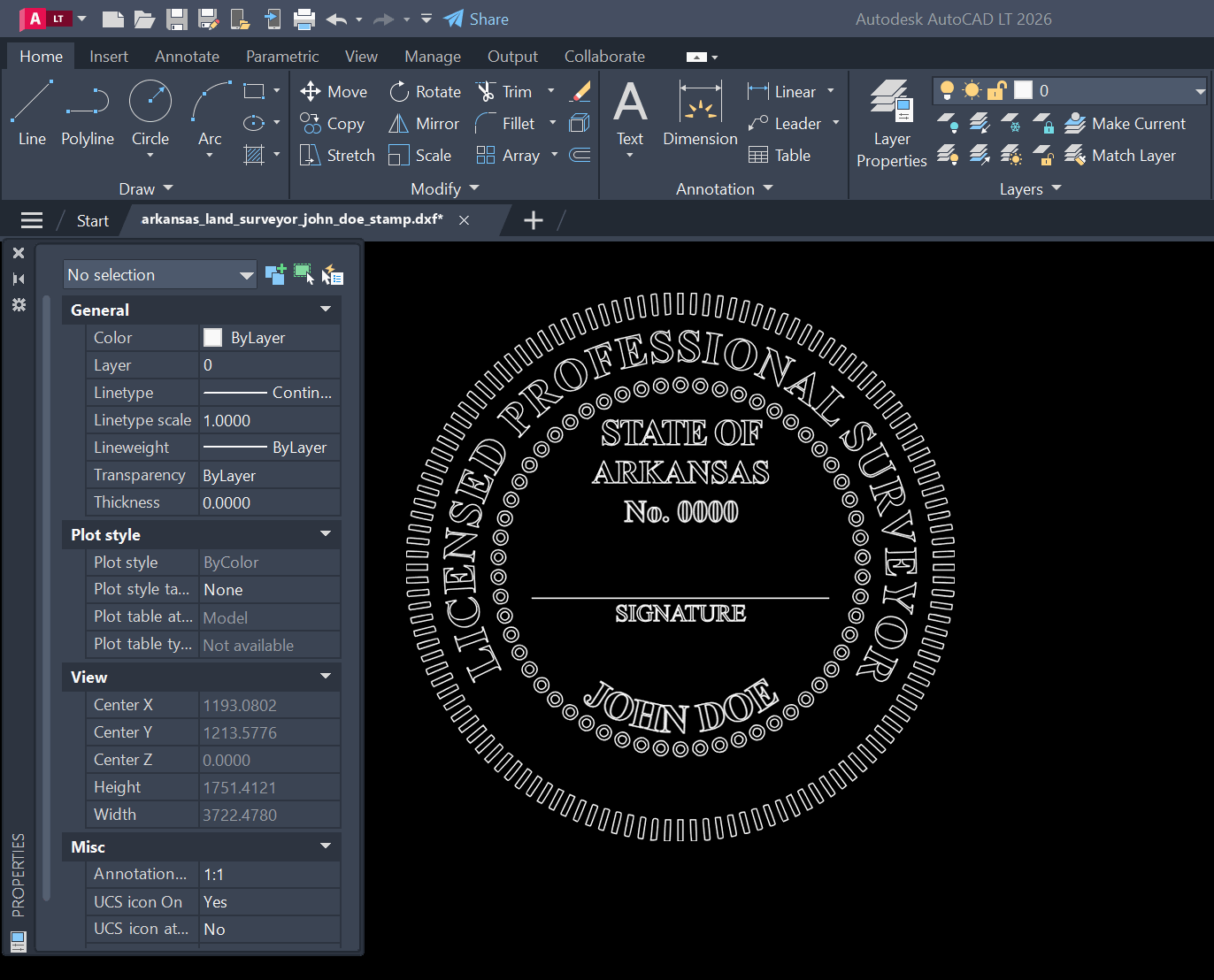
Task: Click the Layer Off tool icon
Action: pyautogui.click(x=948, y=123)
